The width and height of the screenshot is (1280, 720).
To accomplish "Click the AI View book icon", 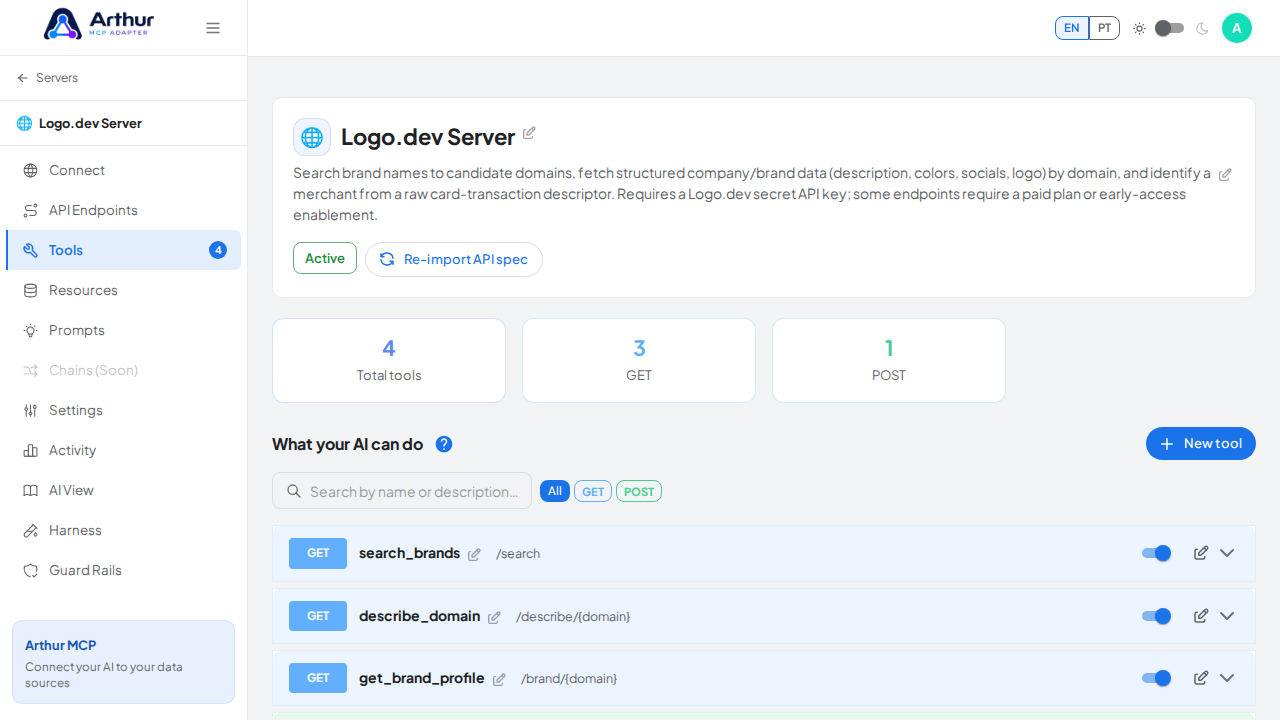I will 31,490.
